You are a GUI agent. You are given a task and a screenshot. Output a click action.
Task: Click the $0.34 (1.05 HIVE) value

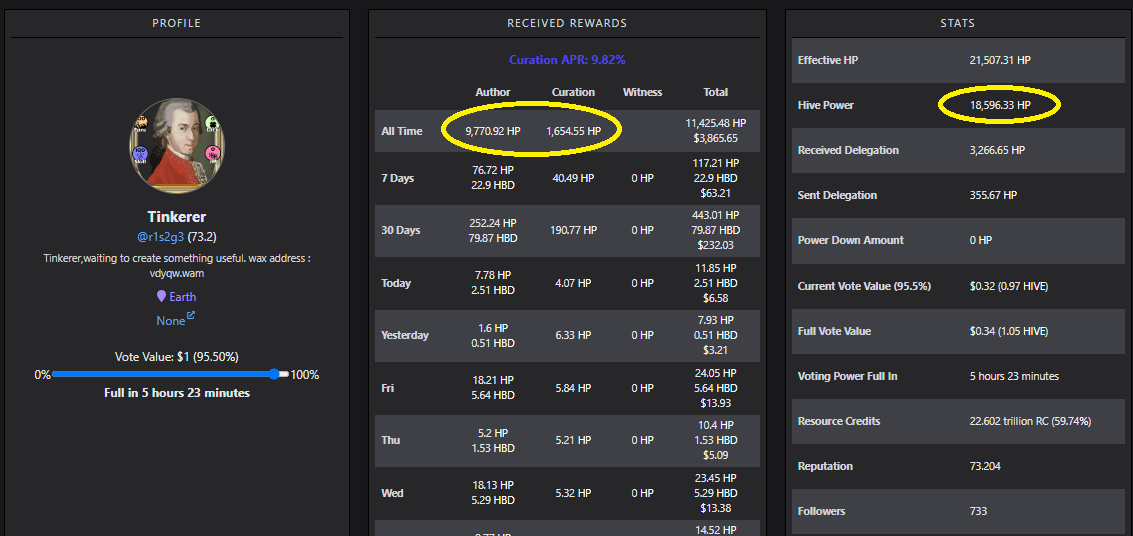pyautogui.click(x=1009, y=331)
